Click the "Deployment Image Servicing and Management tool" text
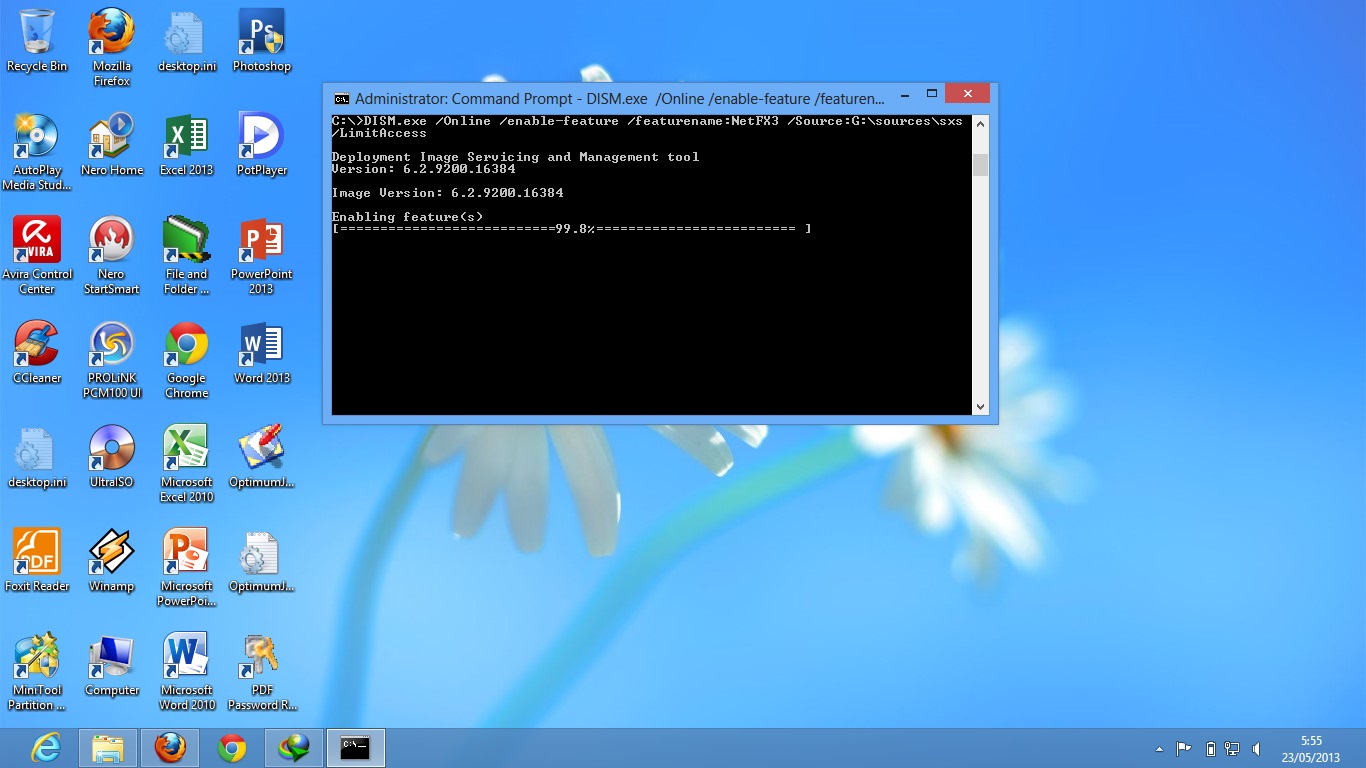The height and width of the screenshot is (768, 1366). pos(515,157)
